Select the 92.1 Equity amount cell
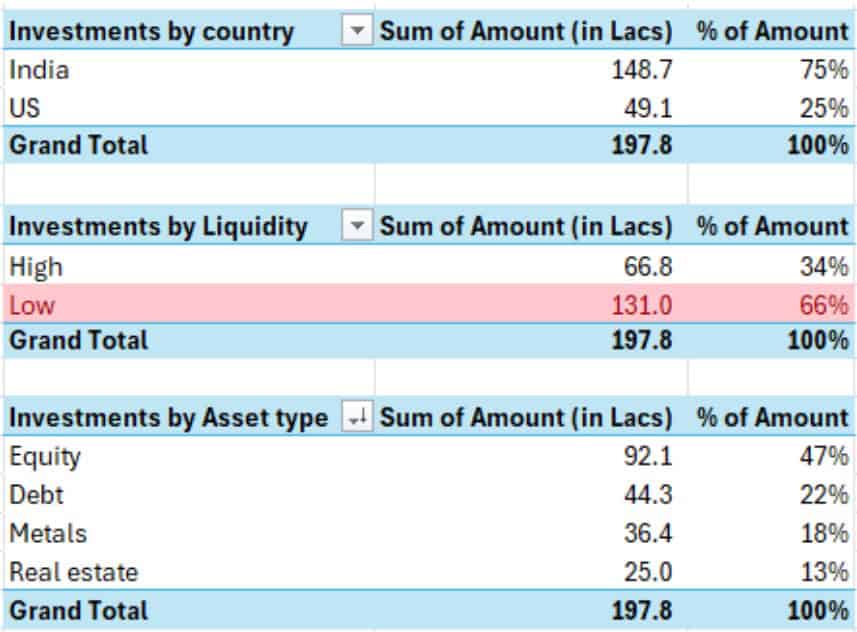Screen dimensions: 857x632 point(647,457)
